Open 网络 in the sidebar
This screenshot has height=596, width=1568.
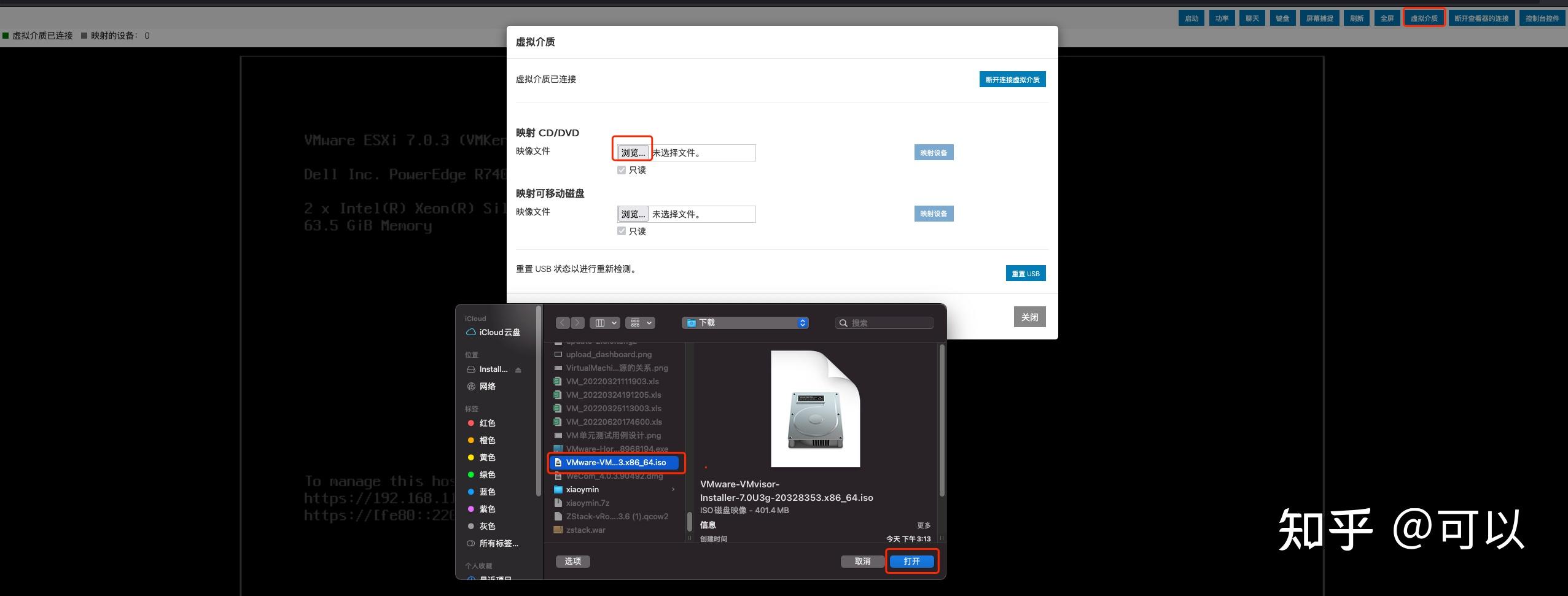point(482,387)
